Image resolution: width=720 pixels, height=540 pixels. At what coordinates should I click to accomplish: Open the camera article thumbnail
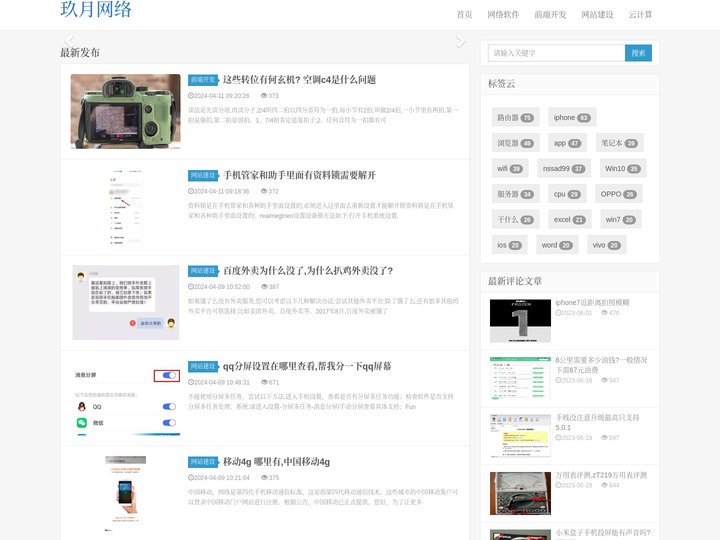pos(125,112)
